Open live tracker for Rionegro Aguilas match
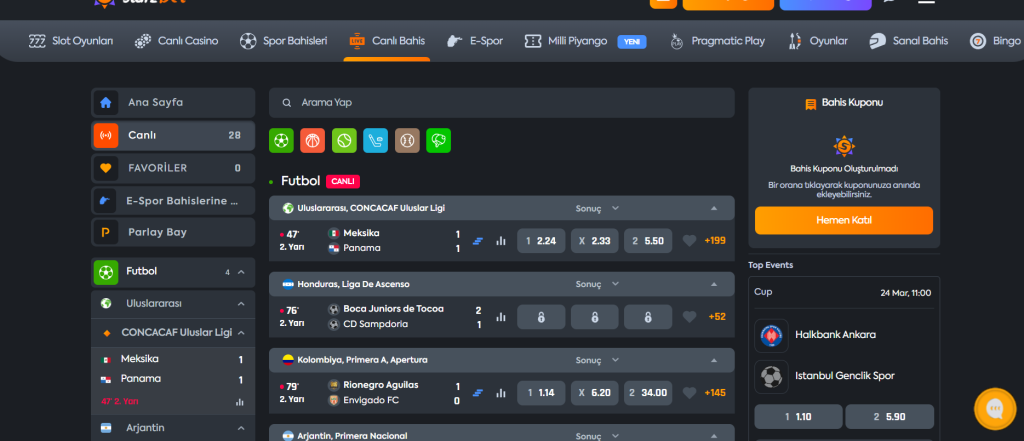 [x=477, y=393]
